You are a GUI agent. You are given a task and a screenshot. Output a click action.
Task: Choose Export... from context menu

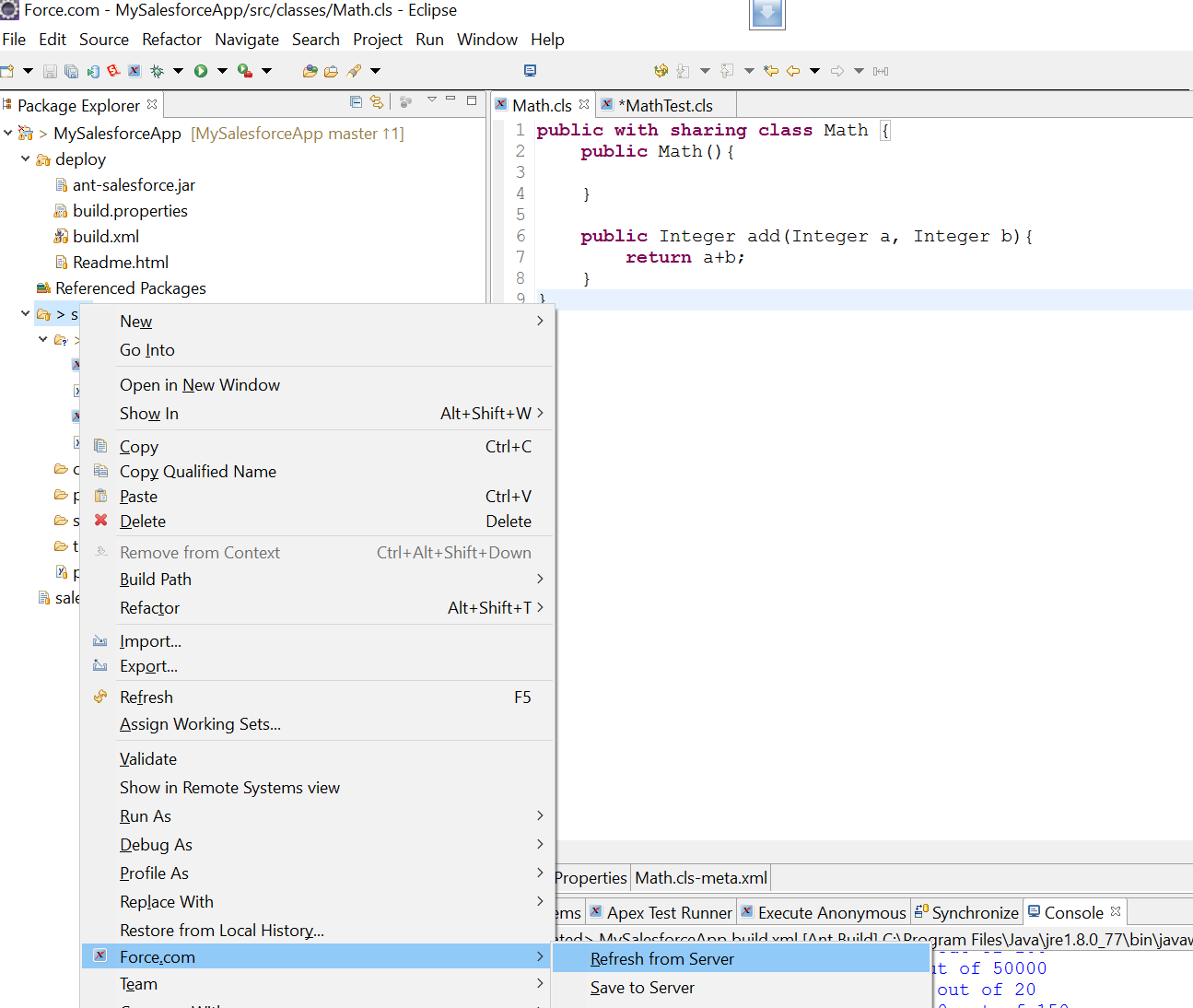318,666
